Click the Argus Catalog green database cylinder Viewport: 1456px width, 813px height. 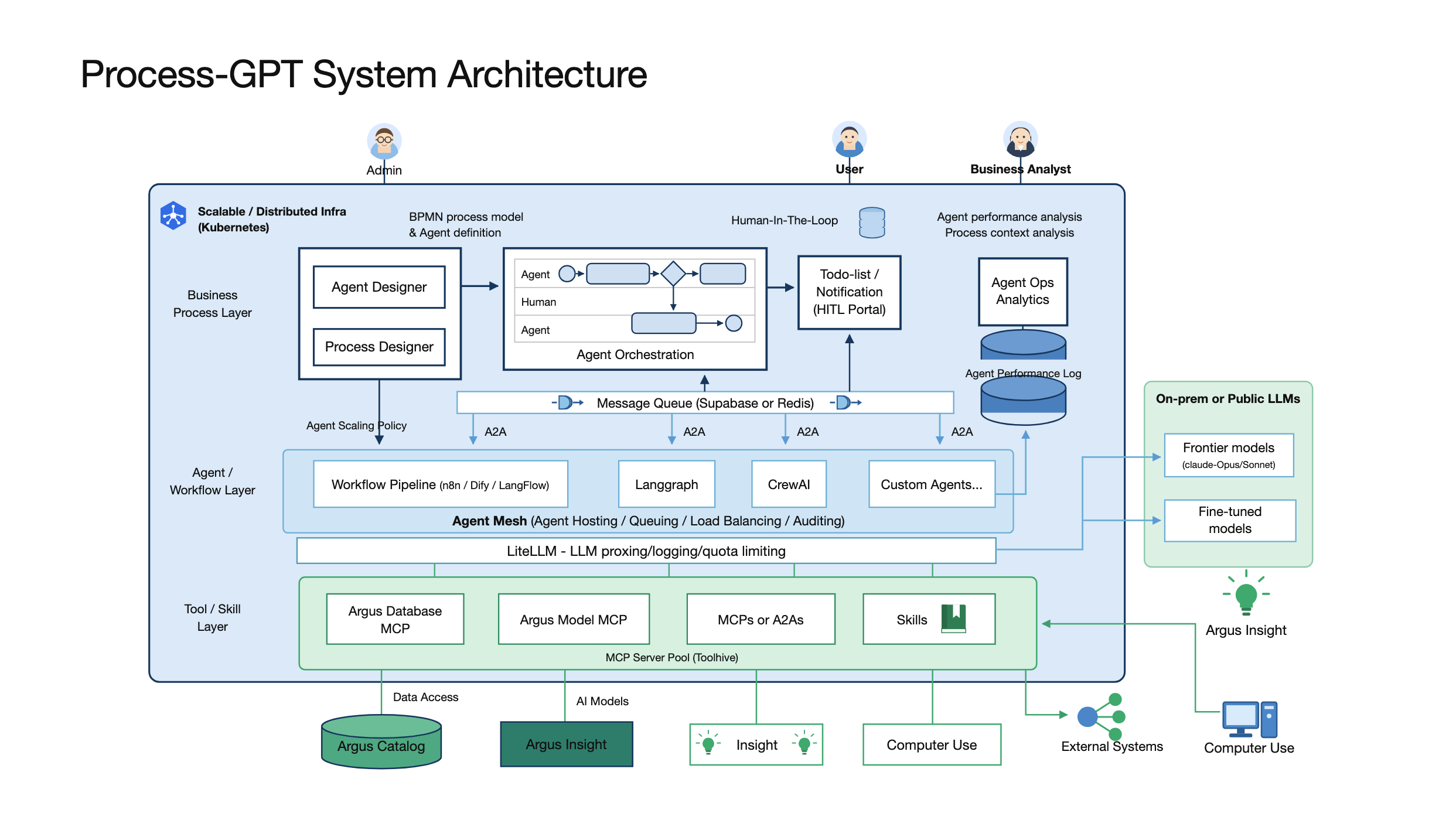(x=381, y=741)
